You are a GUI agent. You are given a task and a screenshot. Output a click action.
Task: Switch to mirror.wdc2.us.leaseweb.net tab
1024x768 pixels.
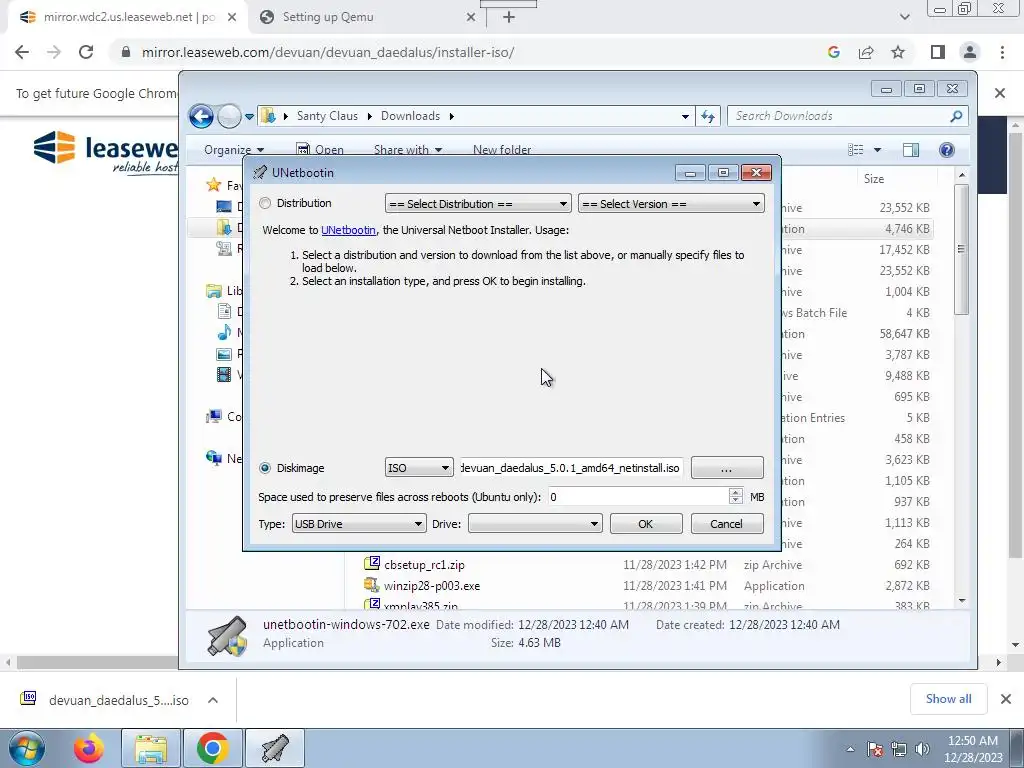pos(127,18)
